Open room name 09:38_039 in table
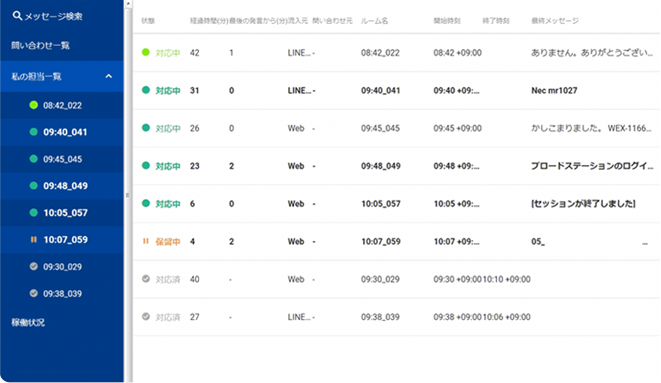Screen dimensions: 661x383 point(380,317)
